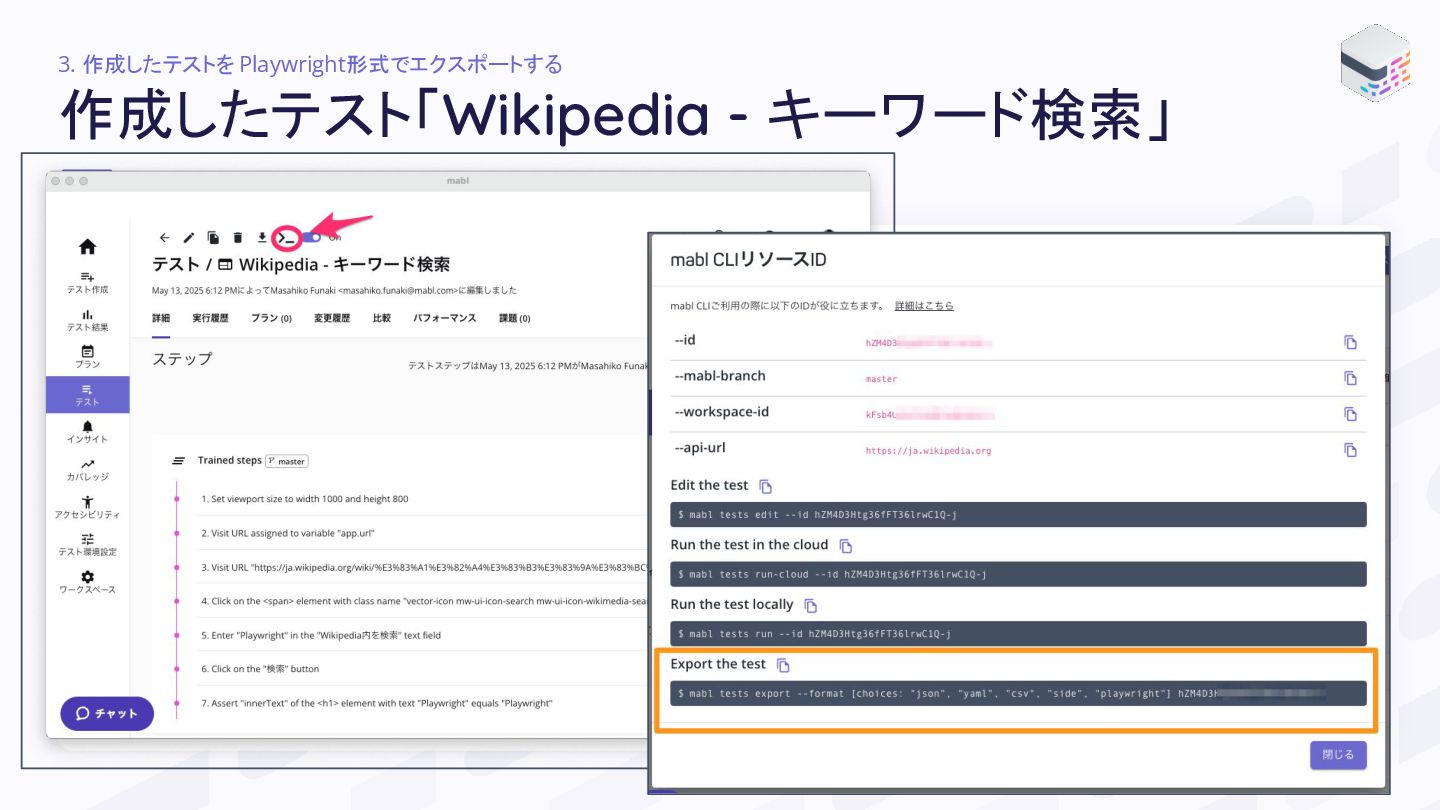
Task: Switch to the 実行履歴 tab
Action: 210,319
